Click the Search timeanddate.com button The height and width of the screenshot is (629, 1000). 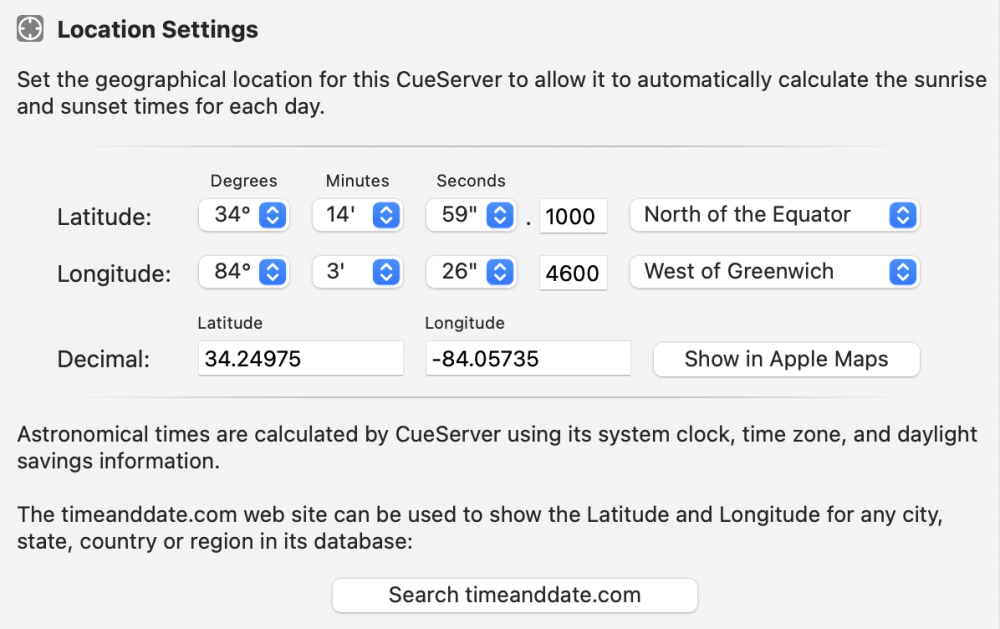pos(514,595)
